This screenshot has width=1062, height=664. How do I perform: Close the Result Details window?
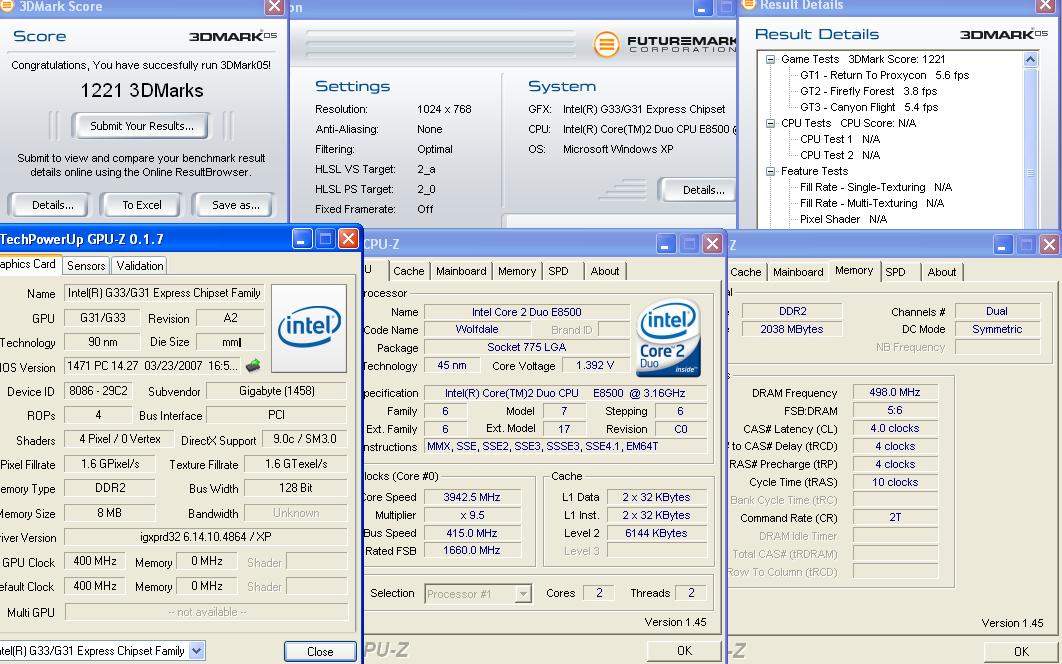pos(1046,6)
